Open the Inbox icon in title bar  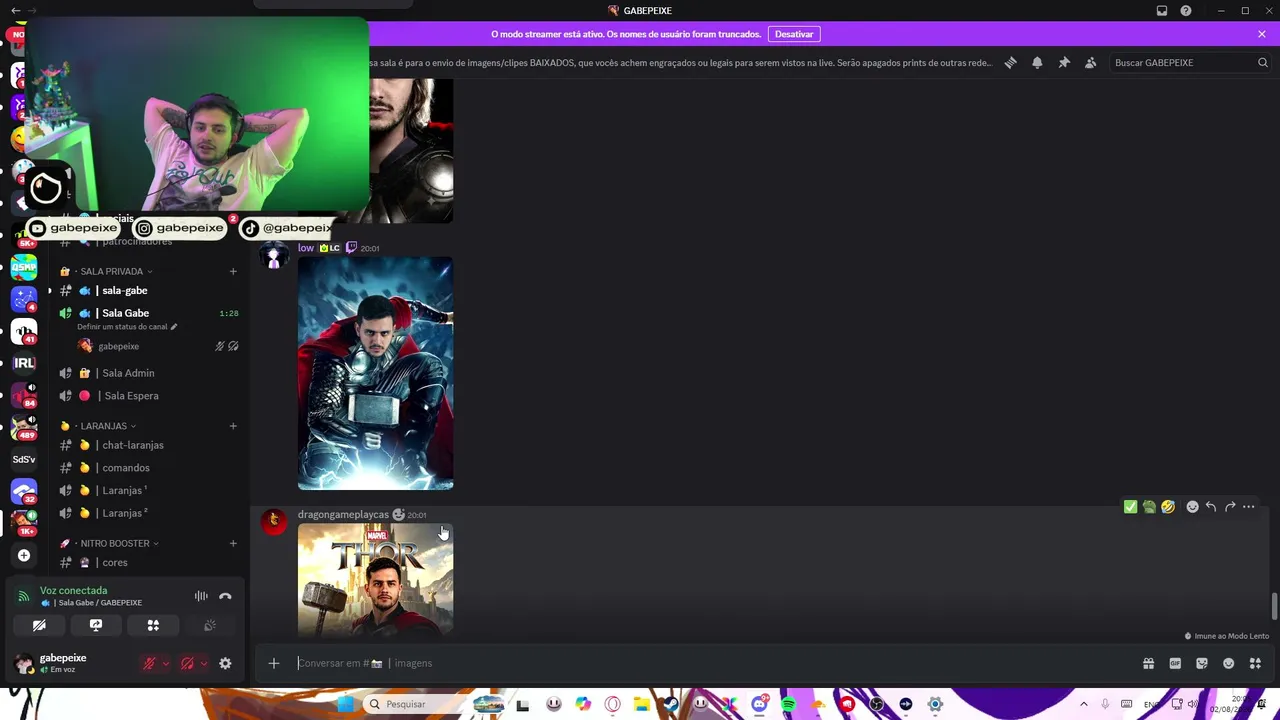click(x=1162, y=11)
